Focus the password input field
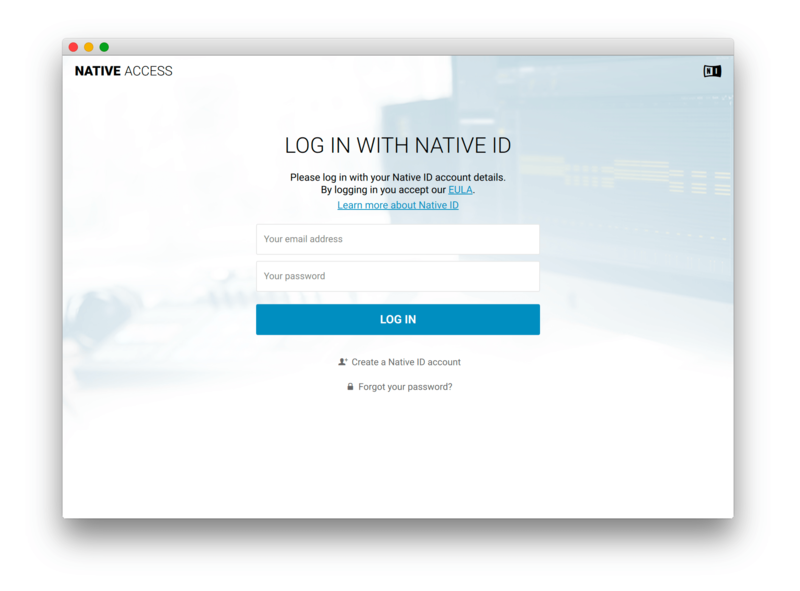This screenshot has width=800, height=591. click(397, 276)
